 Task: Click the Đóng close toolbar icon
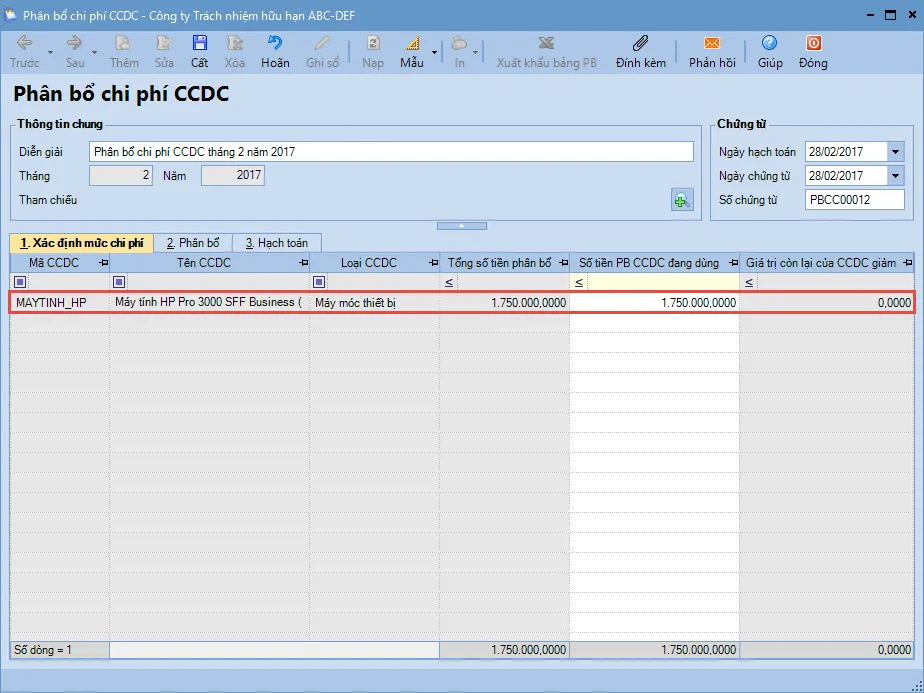813,44
